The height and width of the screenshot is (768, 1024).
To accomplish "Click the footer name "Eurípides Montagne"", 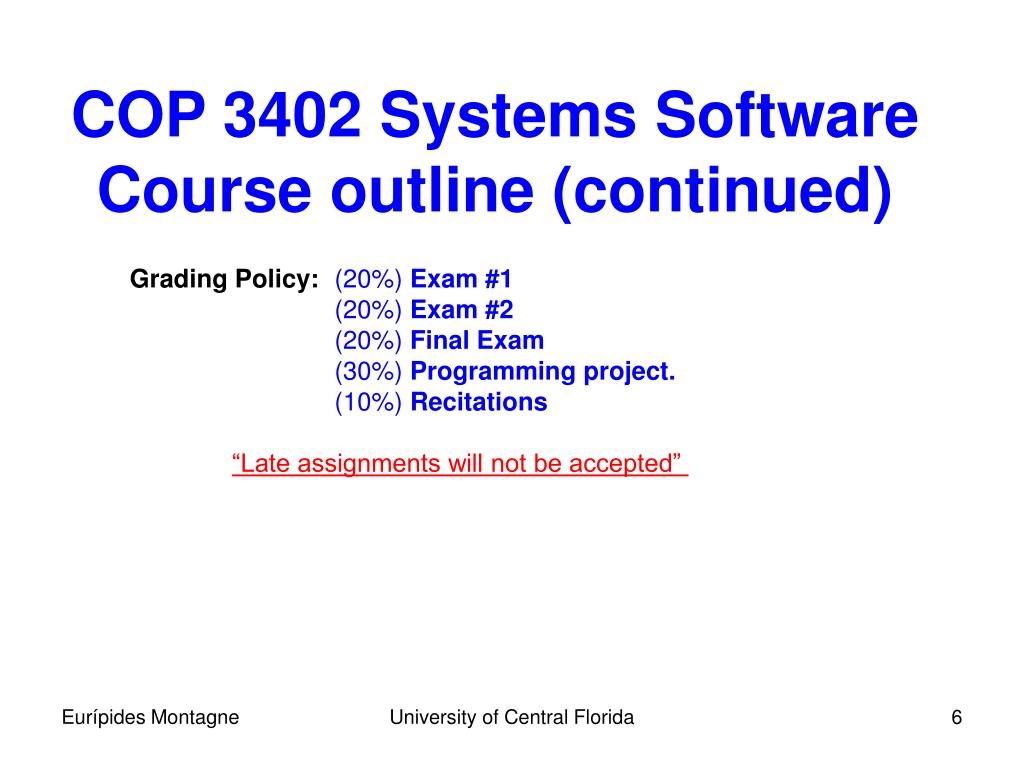I will [150, 718].
